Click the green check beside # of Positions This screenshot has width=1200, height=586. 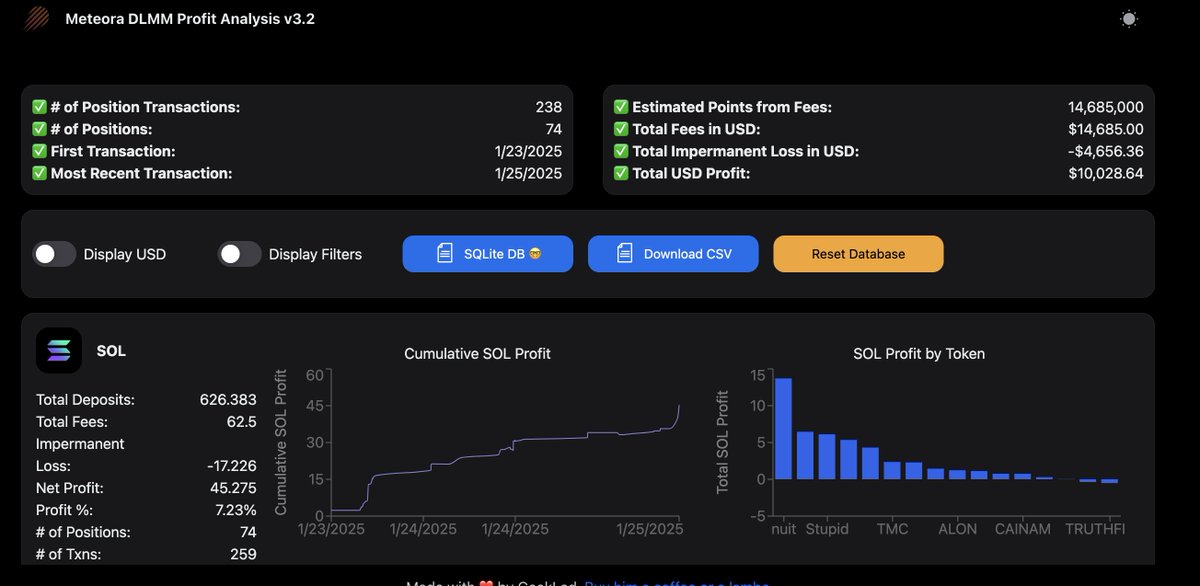39,129
